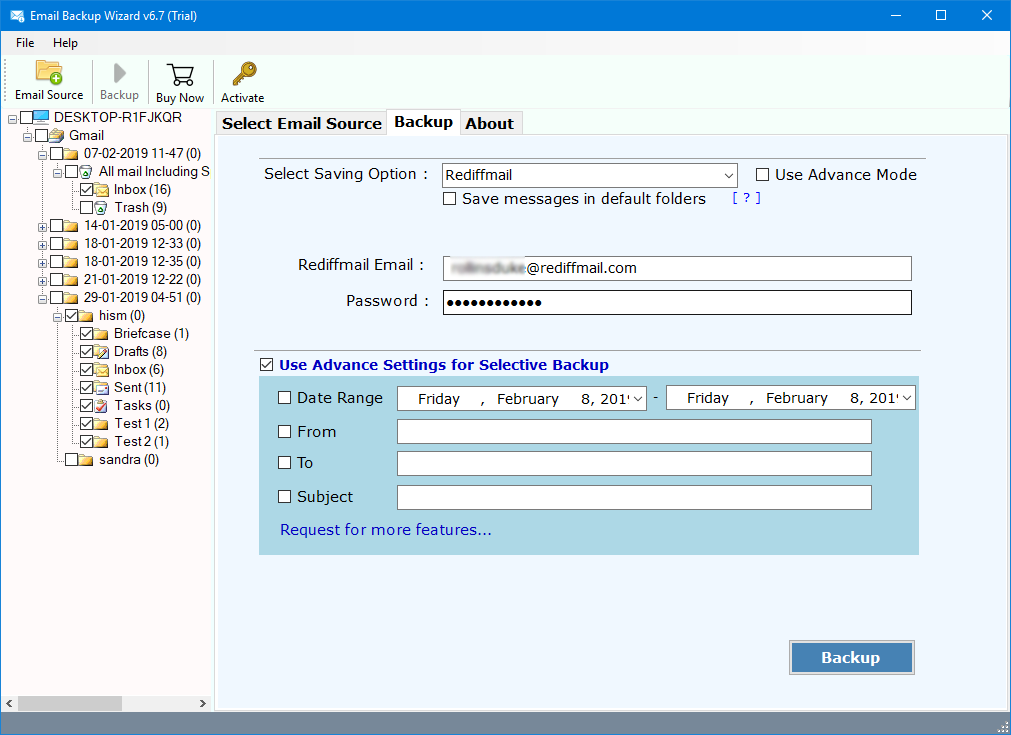The height and width of the screenshot is (735, 1011).
Task: Open the File menu
Action: coord(25,43)
